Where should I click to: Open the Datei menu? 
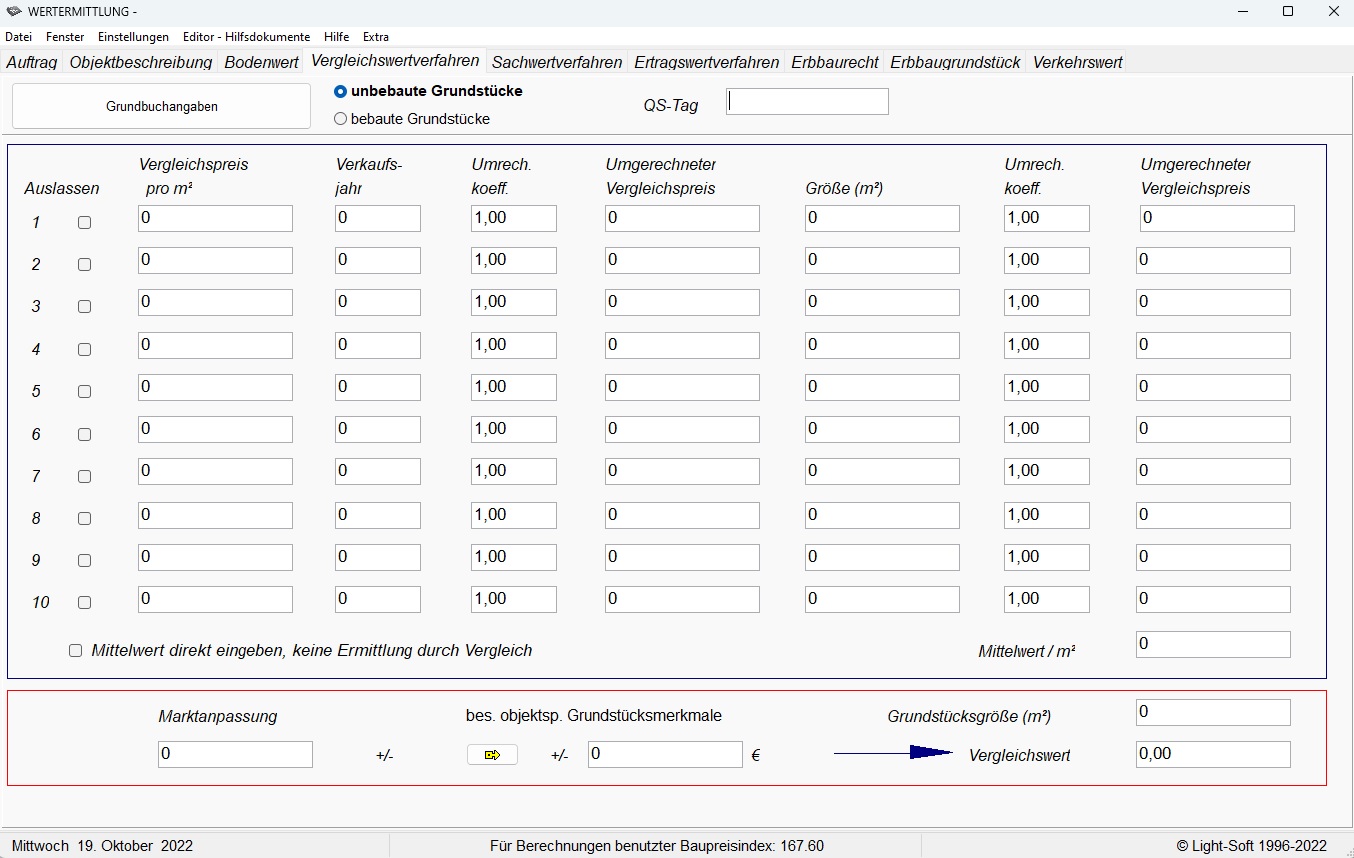[x=19, y=37]
